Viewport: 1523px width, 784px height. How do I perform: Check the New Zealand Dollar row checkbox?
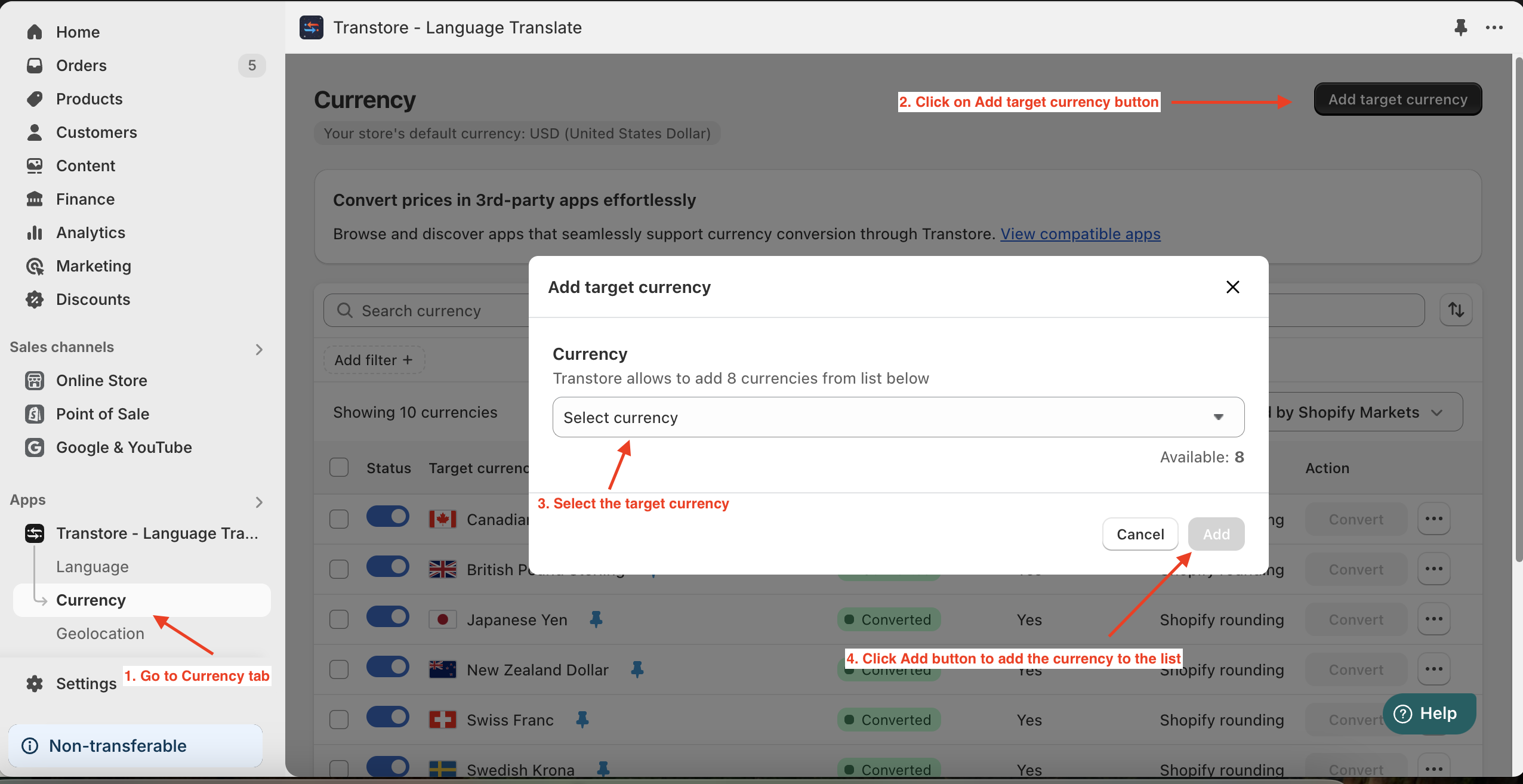tap(339, 669)
